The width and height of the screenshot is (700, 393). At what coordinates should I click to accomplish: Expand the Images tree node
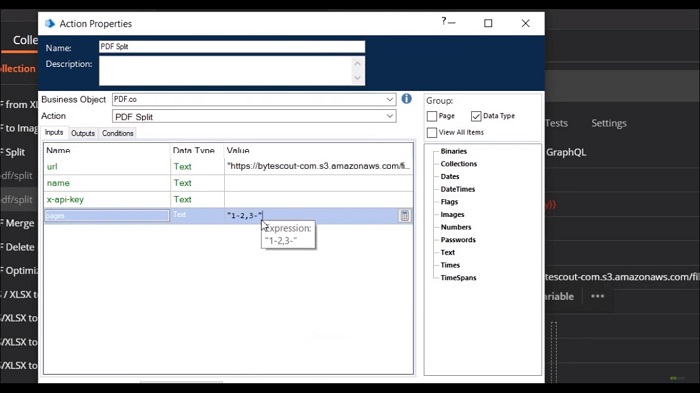tap(452, 214)
